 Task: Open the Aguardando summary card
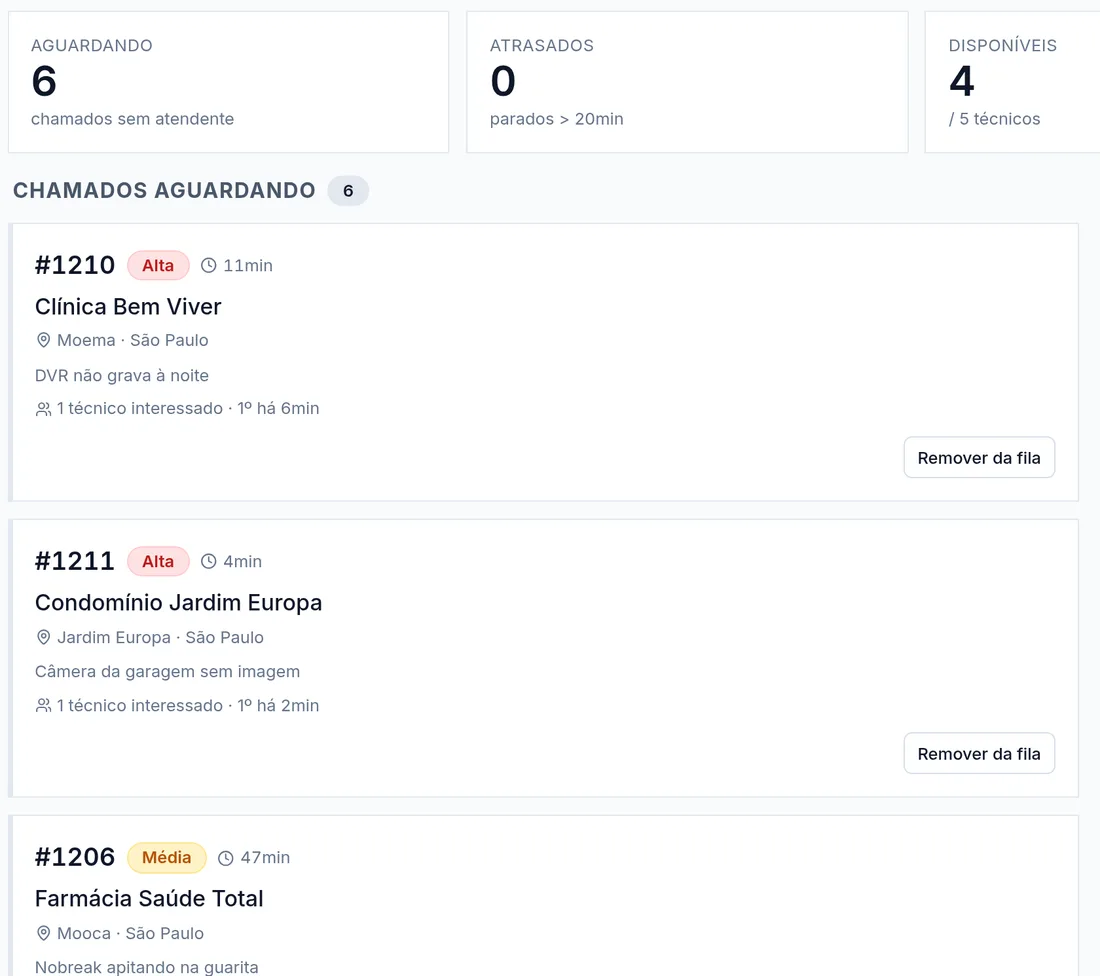(x=229, y=81)
